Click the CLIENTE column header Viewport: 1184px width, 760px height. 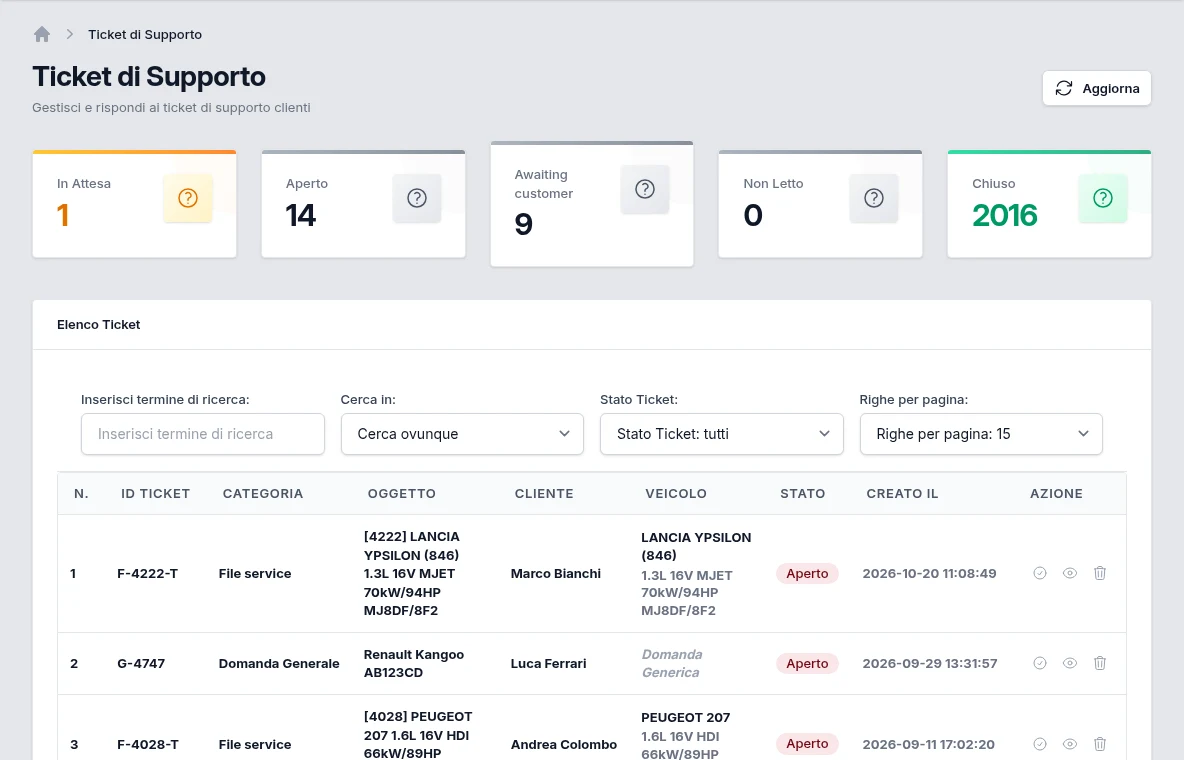pyautogui.click(x=544, y=494)
